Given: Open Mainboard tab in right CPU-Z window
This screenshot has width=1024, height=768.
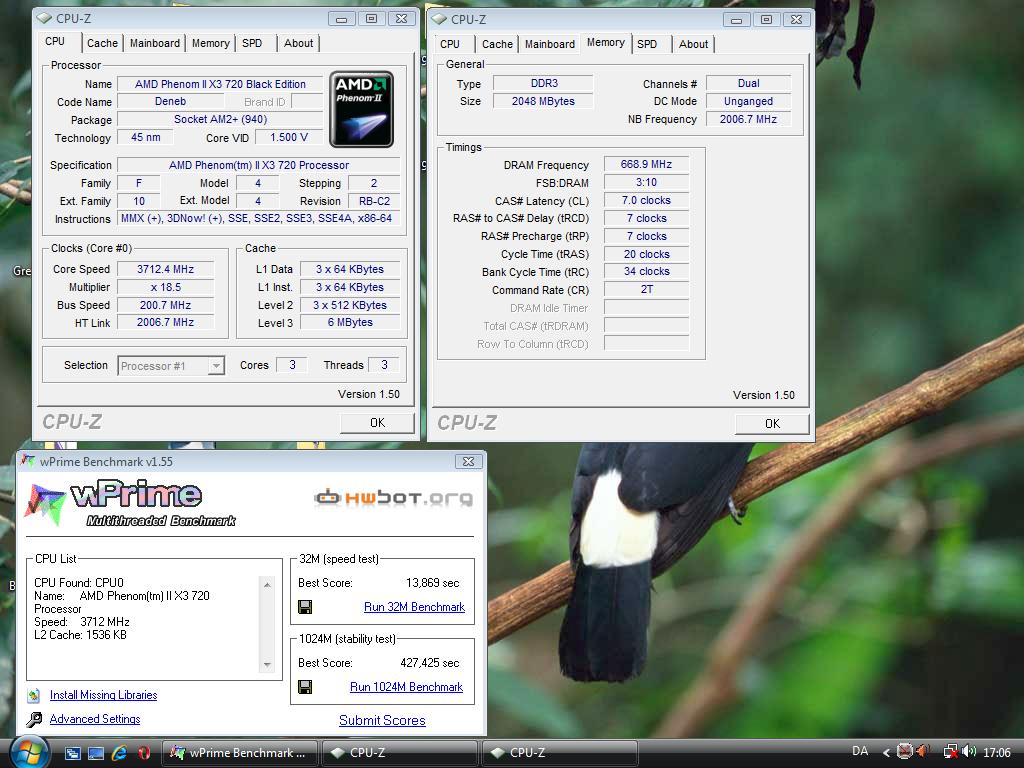Looking at the screenshot, I should click(x=549, y=44).
